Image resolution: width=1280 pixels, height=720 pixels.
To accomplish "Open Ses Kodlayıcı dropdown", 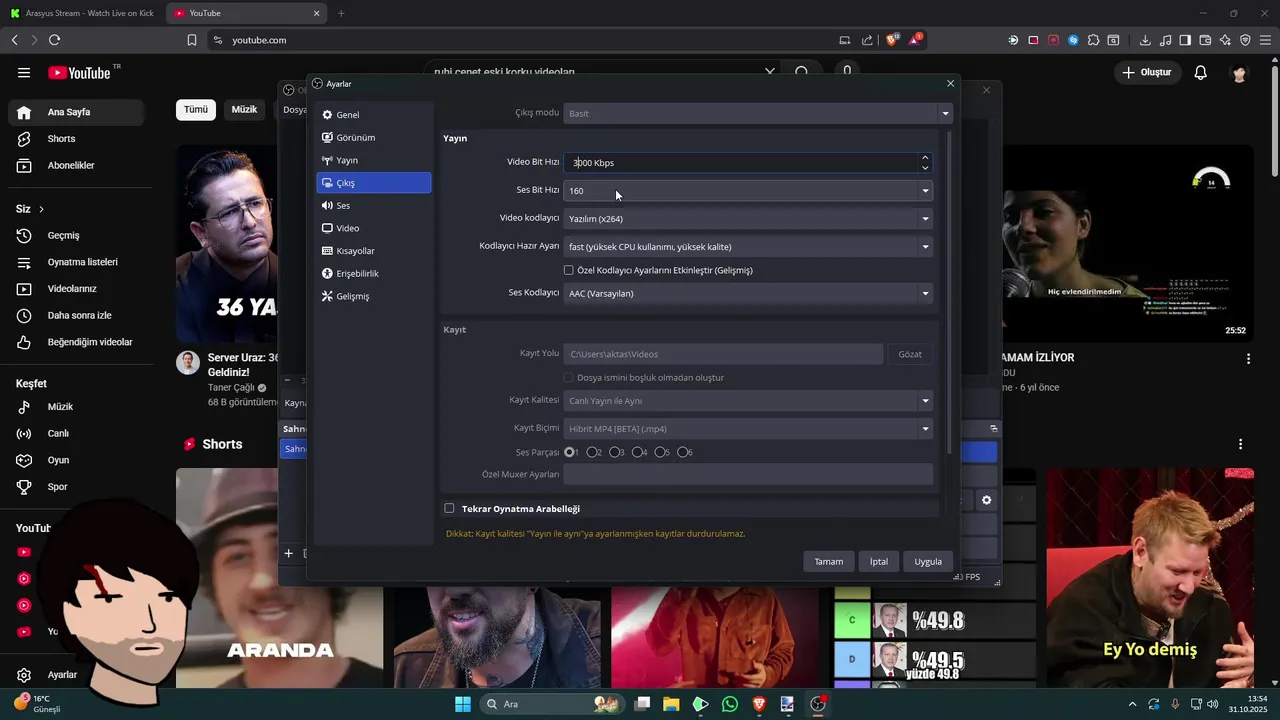I will pyautogui.click(x=748, y=293).
